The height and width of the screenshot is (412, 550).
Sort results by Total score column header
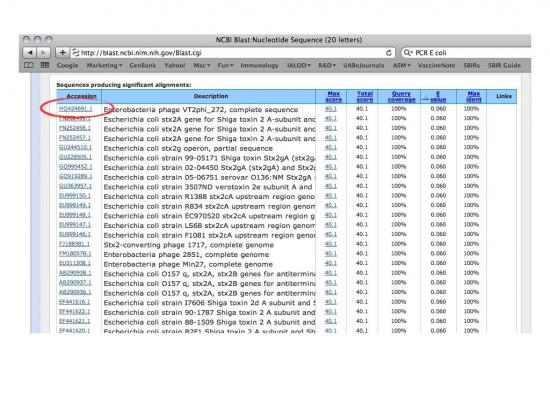(365, 96)
